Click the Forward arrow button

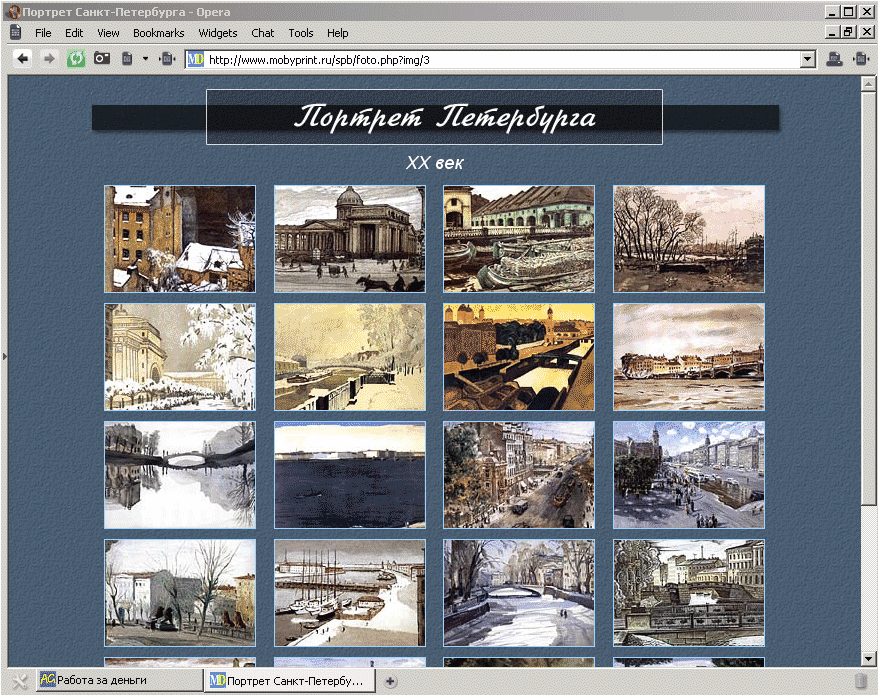(49, 58)
